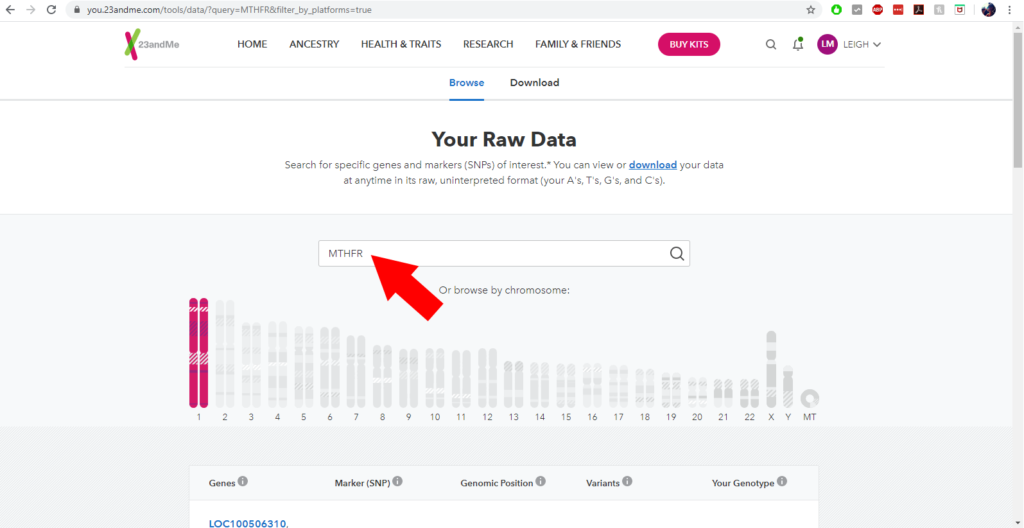
Task: Click the magnifier inside MTHFR search box
Action: click(677, 254)
